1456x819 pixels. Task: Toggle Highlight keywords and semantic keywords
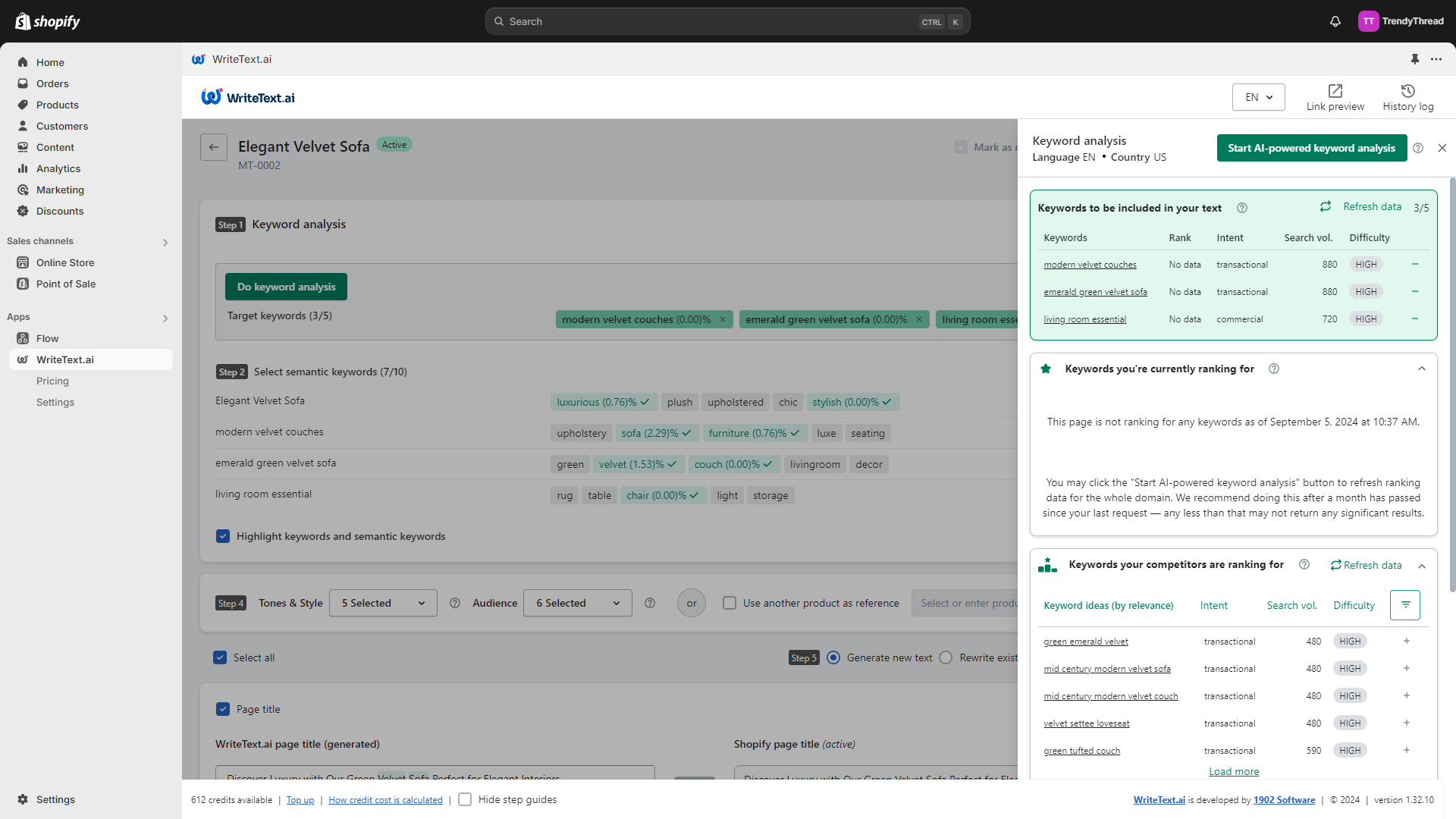pyautogui.click(x=223, y=536)
